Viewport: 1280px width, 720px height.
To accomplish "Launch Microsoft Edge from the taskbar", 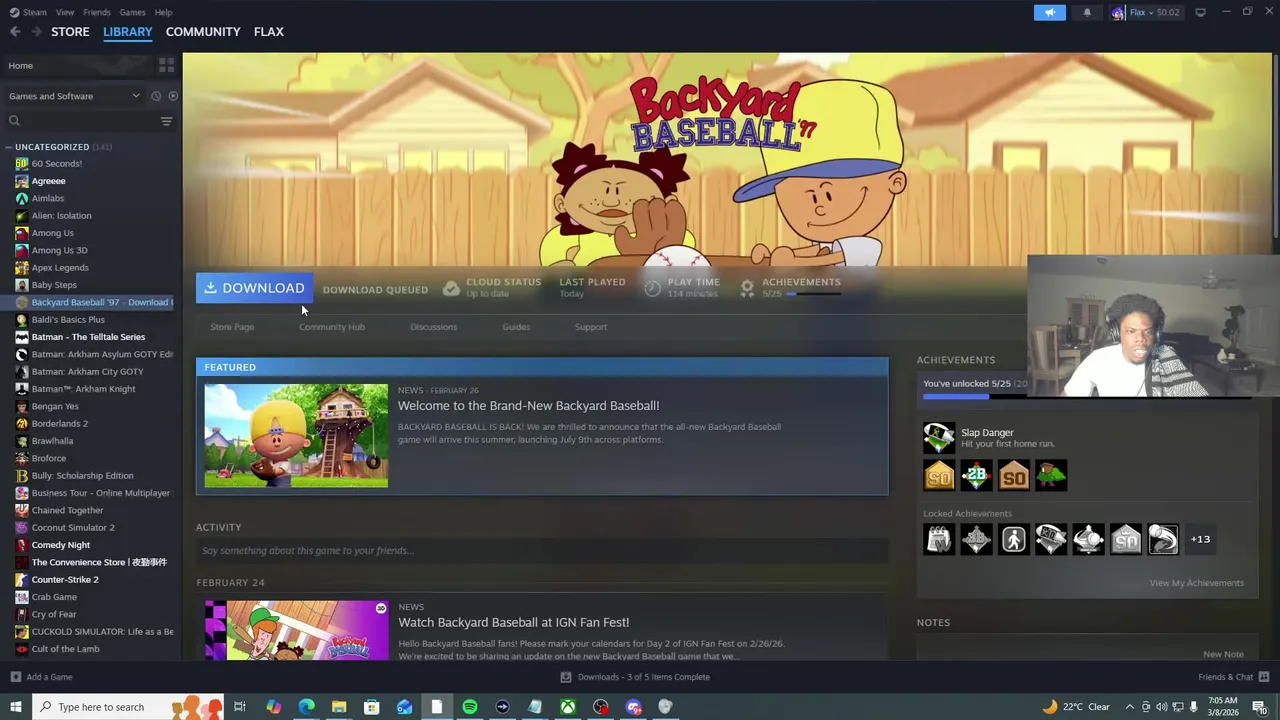I will click(x=306, y=707).
